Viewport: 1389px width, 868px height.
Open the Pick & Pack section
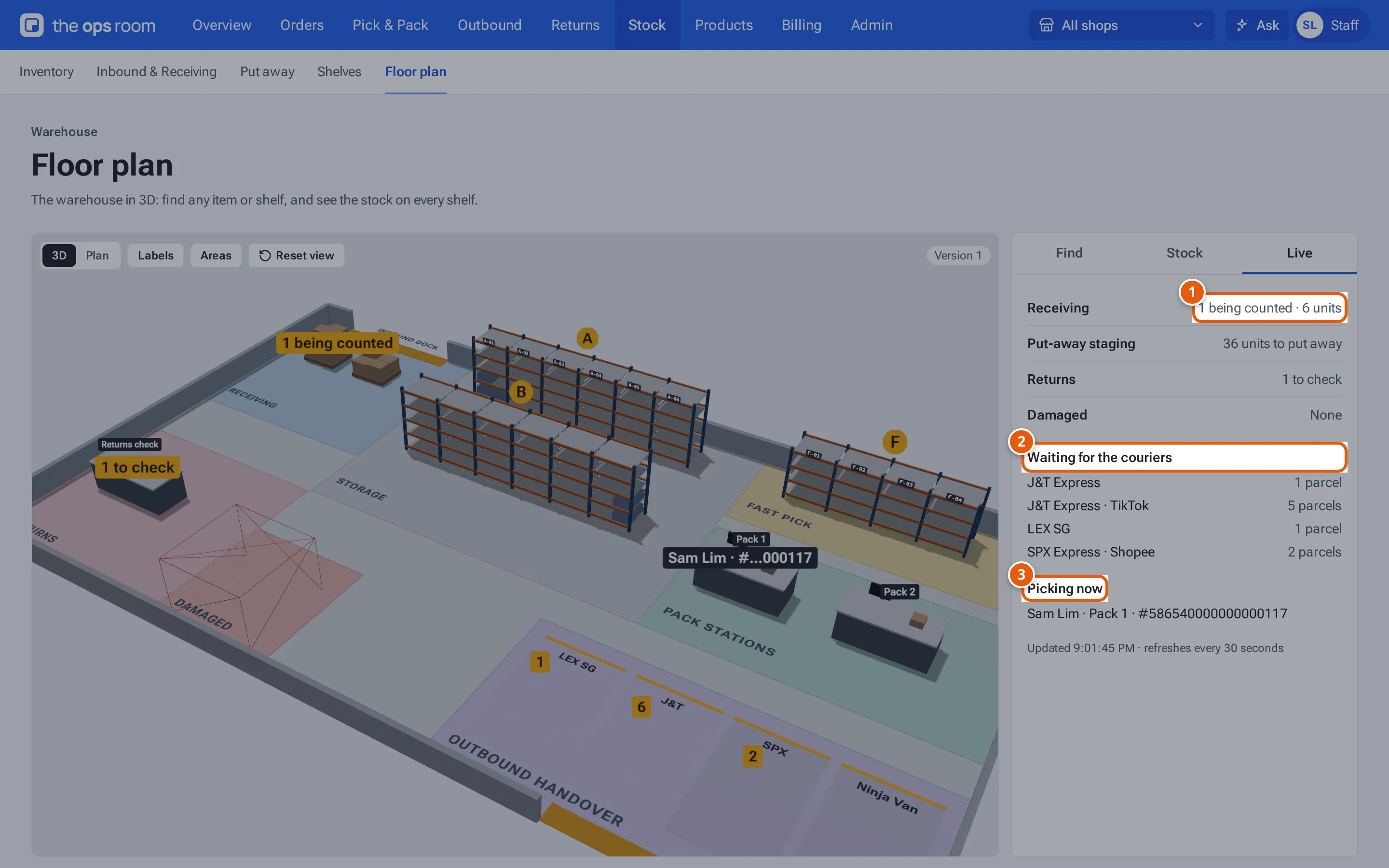point(390,25)
